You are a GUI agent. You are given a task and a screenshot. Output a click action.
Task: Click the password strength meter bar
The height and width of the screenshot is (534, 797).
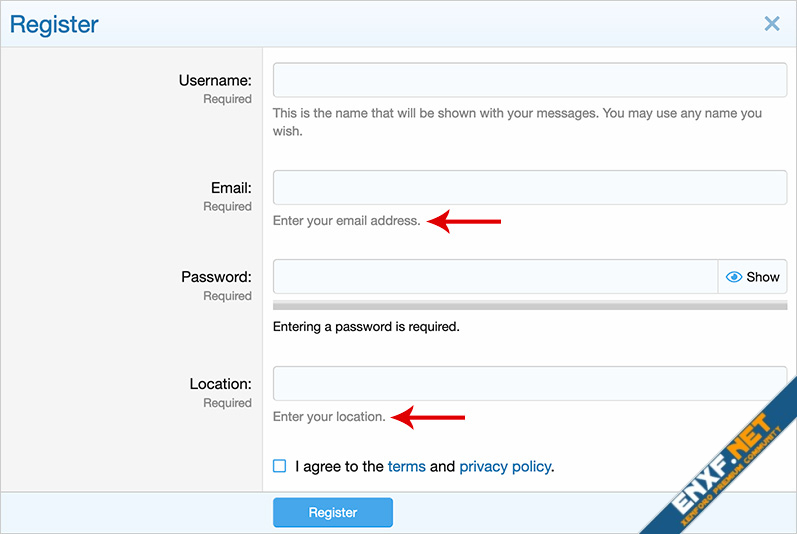pos(530,305)
